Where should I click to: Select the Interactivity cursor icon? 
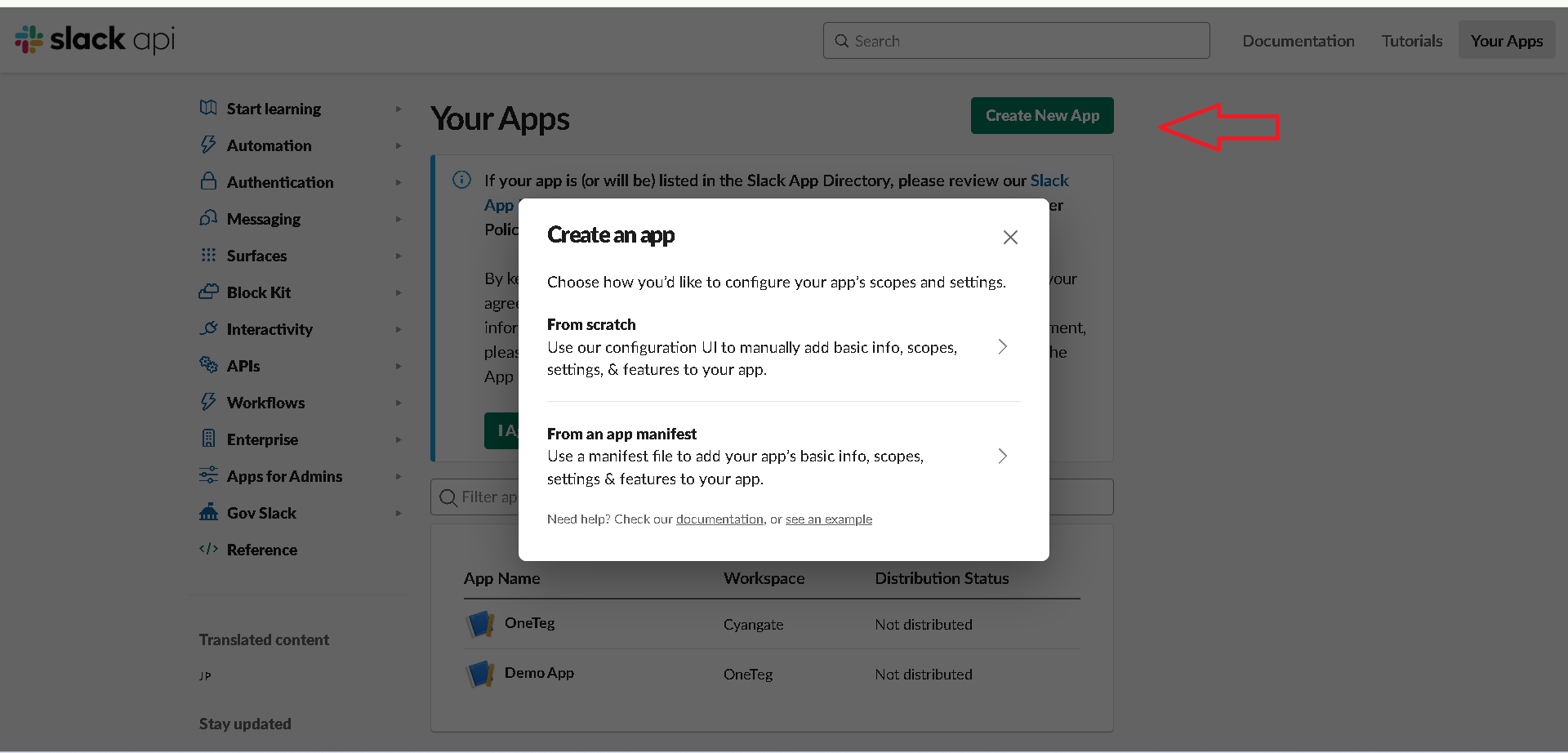(209, 328)
